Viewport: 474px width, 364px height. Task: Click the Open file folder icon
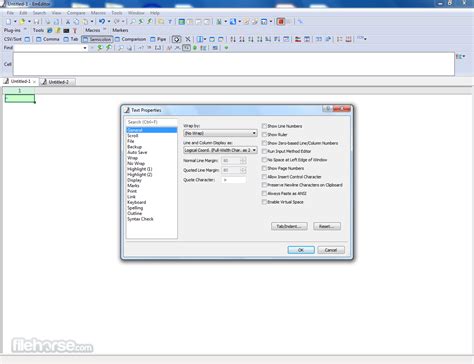(x=22, y=21)
